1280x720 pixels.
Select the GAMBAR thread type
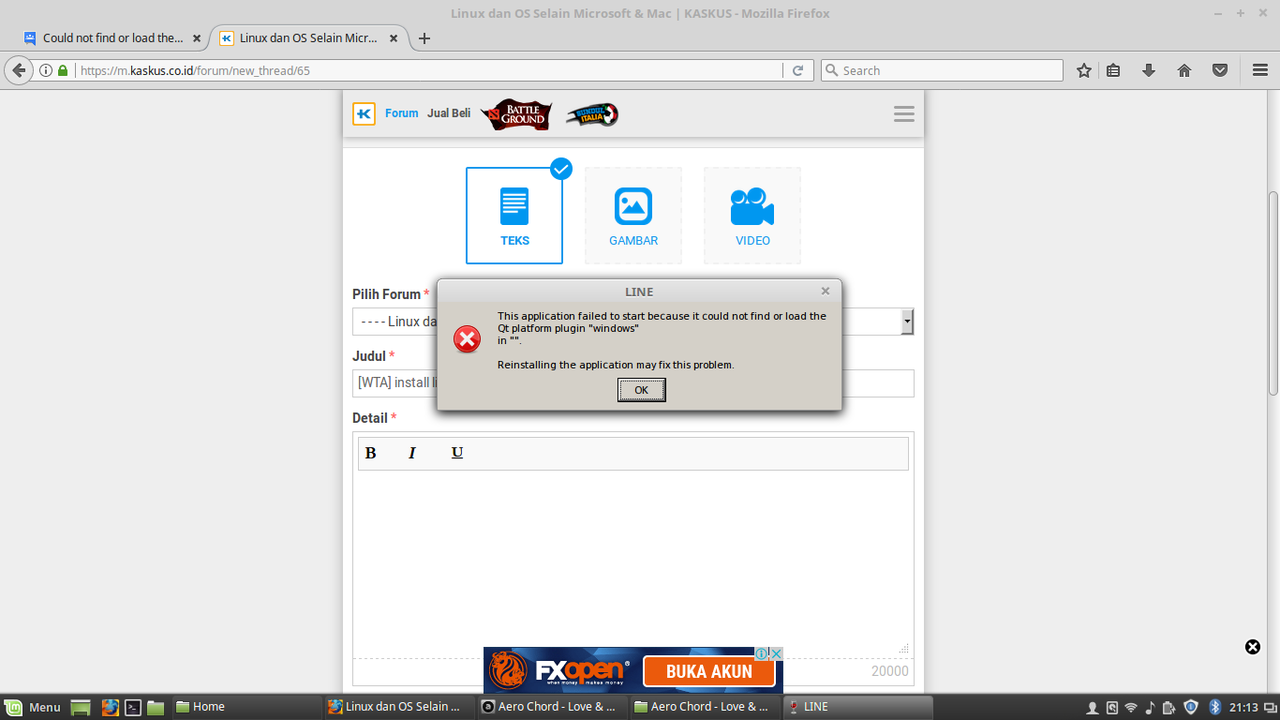pyautogui.click(x=633, y=215)
